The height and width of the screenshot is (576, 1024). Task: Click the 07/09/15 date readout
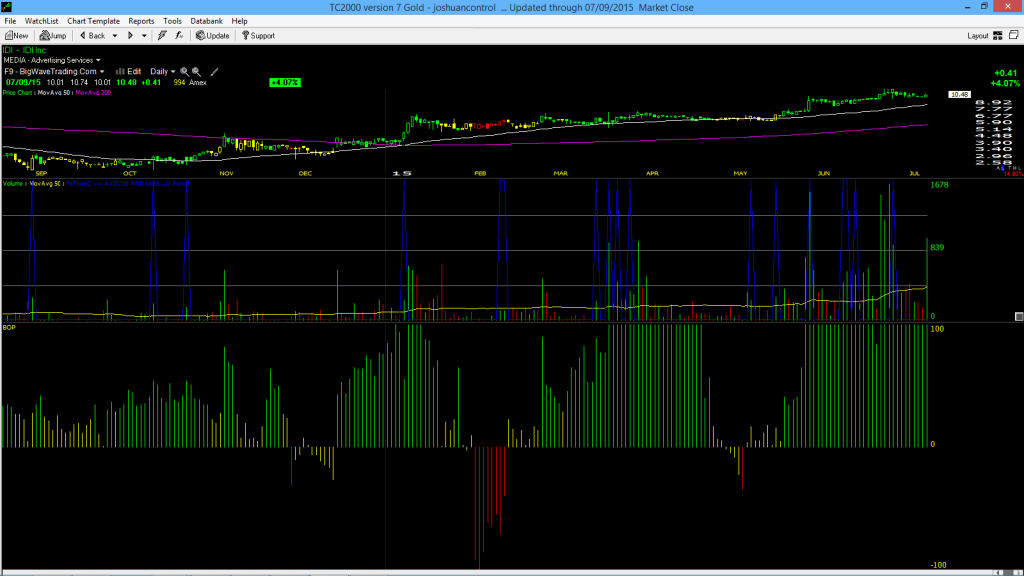pyautogui.click(x=24, y=82)
